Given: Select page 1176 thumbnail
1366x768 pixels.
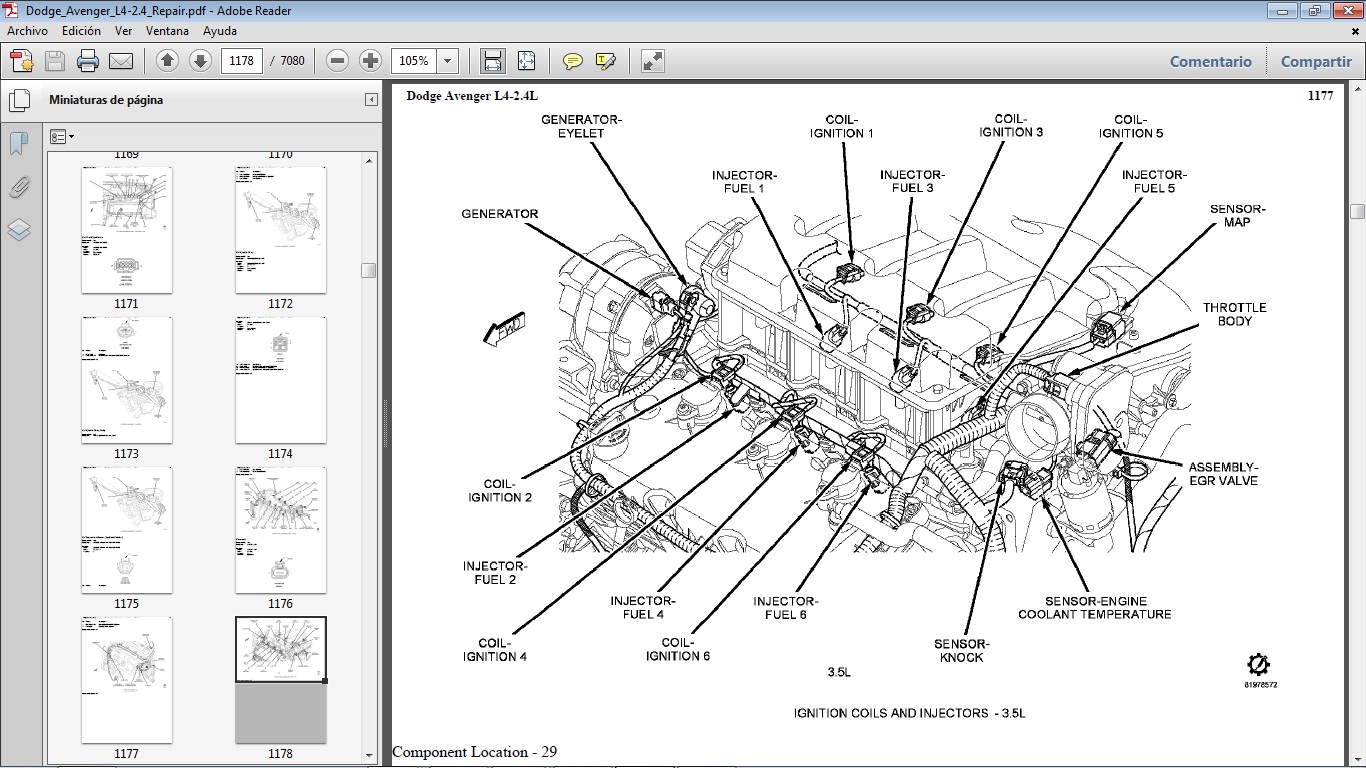Looking at the screenshot, I should [x=280, y=530].
